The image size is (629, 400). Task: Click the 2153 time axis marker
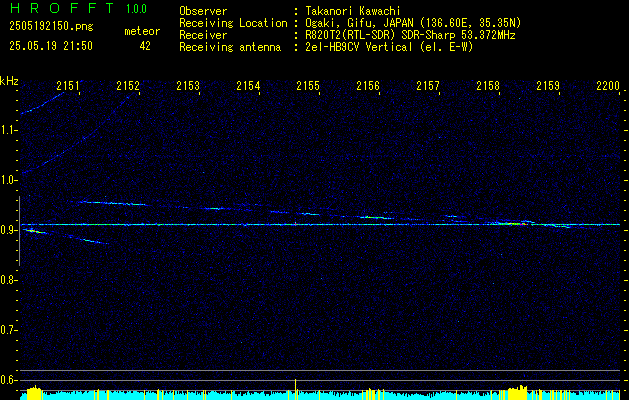pos(188,85)
